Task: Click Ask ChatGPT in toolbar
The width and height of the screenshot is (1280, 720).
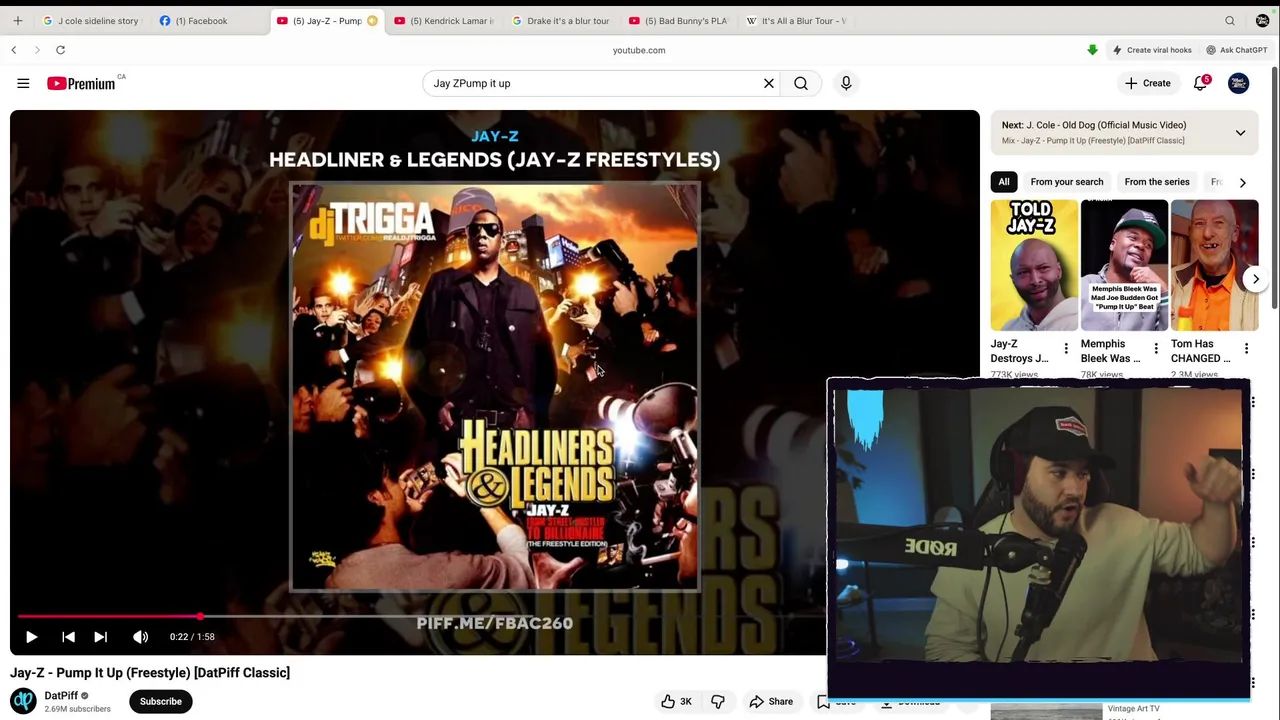Action: point(1236,50)
